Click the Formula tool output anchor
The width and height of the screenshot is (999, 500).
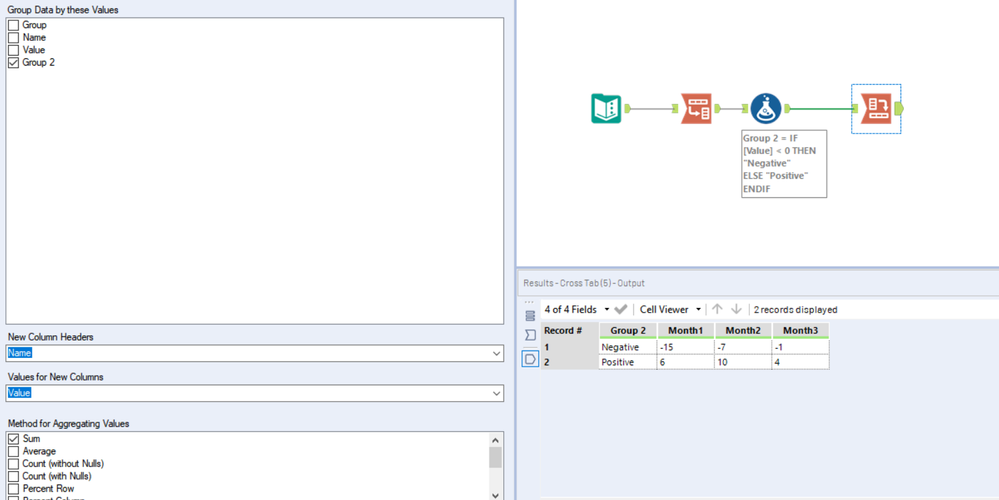pyautogui.click(x=786, y=109)
